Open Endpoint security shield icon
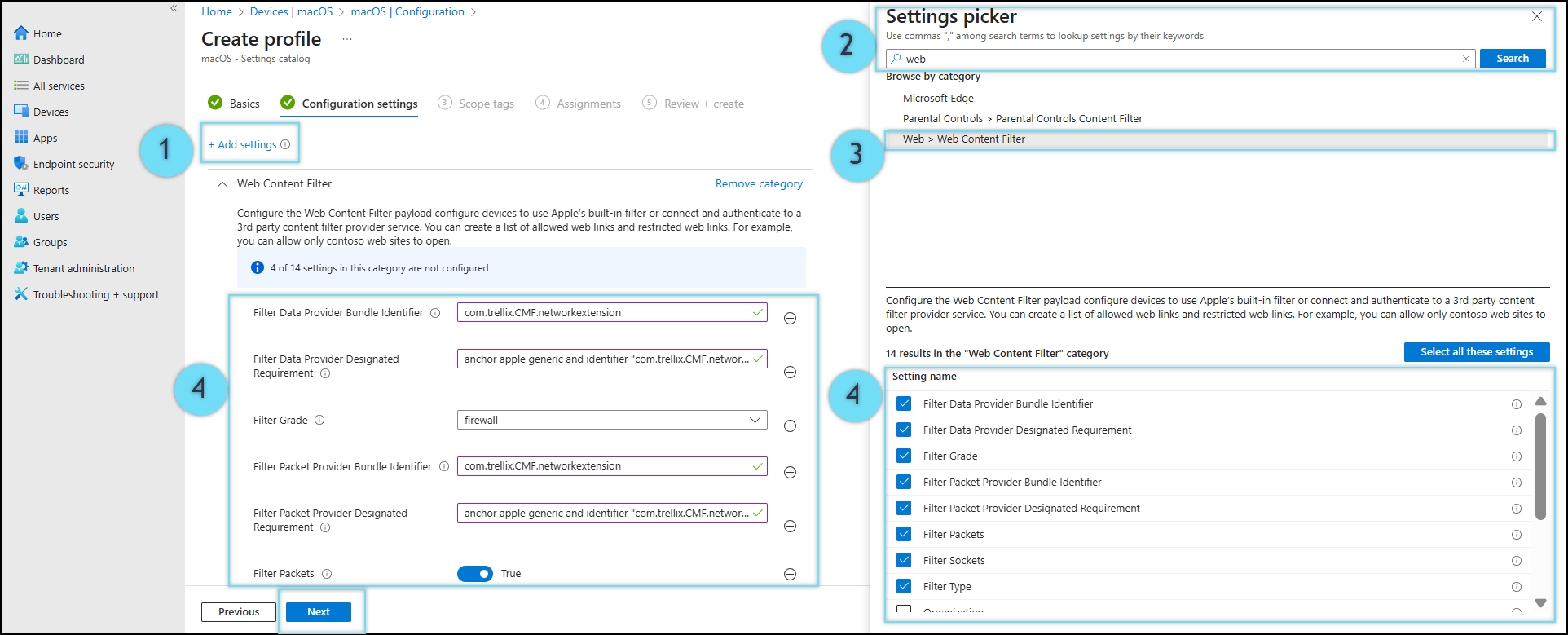 click(21, 164)
